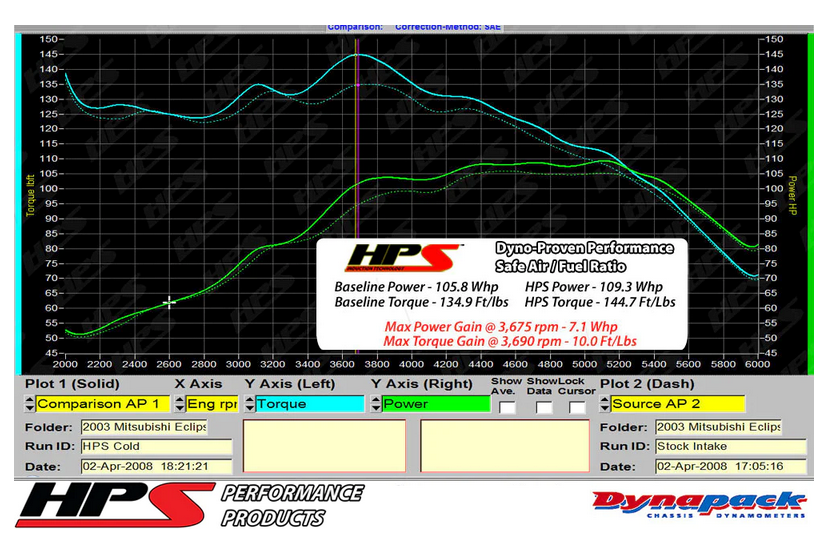Click Plot 1 Folder field
This screenshot has height=542, width=821.
(142, 427)
